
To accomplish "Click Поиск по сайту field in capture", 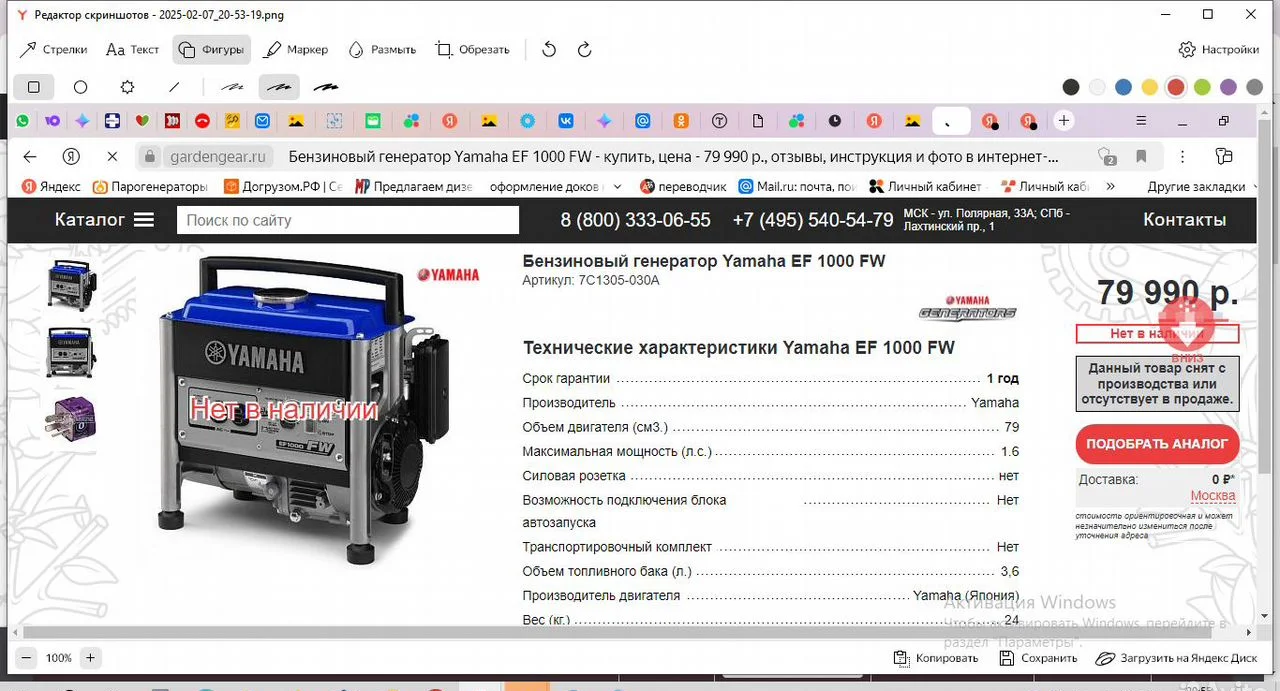I will coord(348,220).
